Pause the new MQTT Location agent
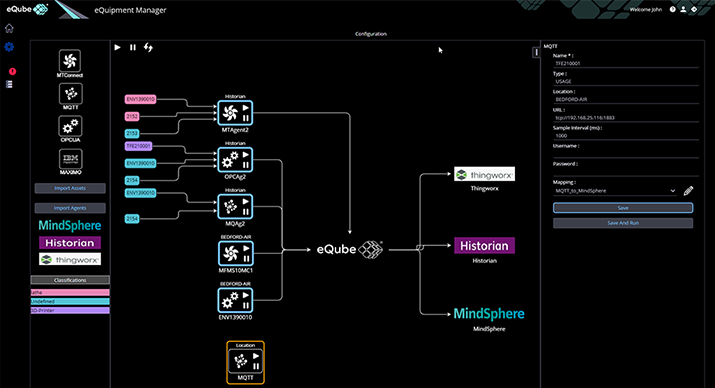This screenshot has height=388, width=715. click(256, 366)
